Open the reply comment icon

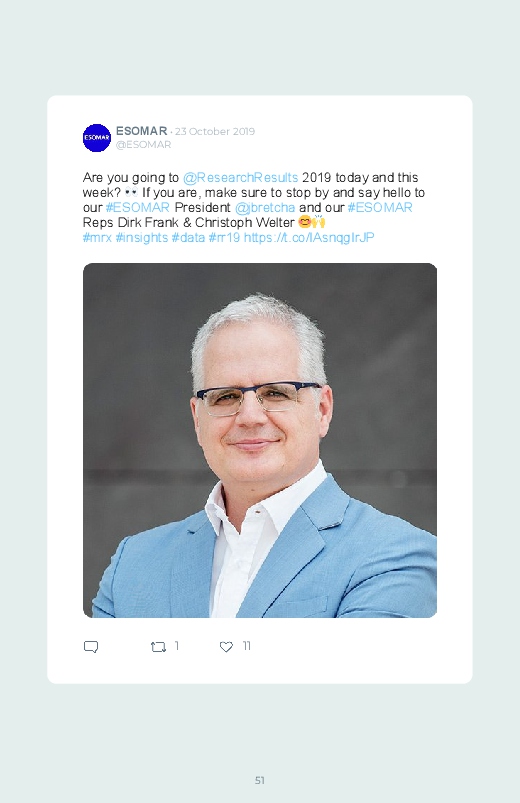[x=91, y=647]
